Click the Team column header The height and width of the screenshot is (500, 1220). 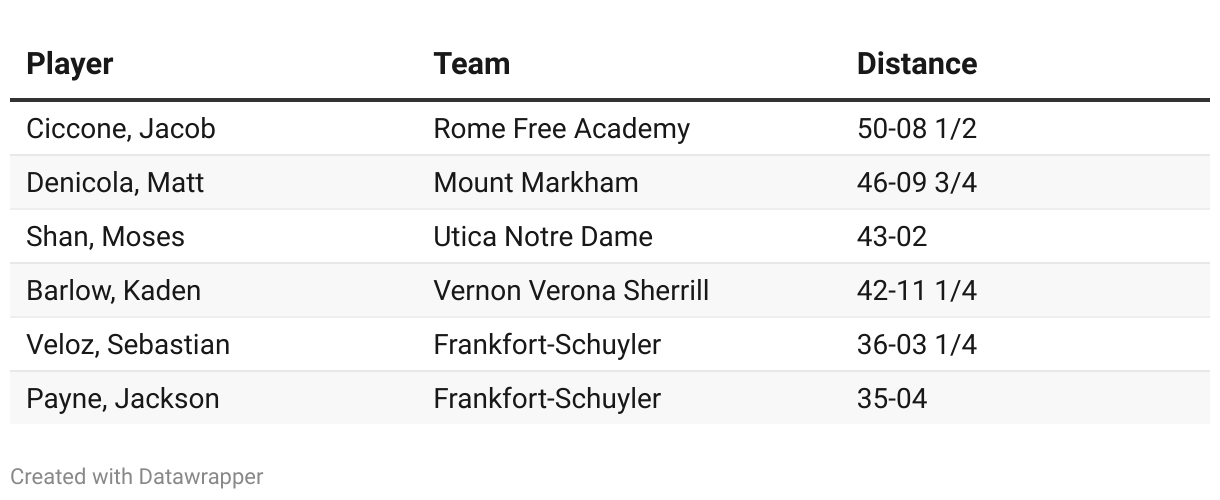tap(472, 64)
